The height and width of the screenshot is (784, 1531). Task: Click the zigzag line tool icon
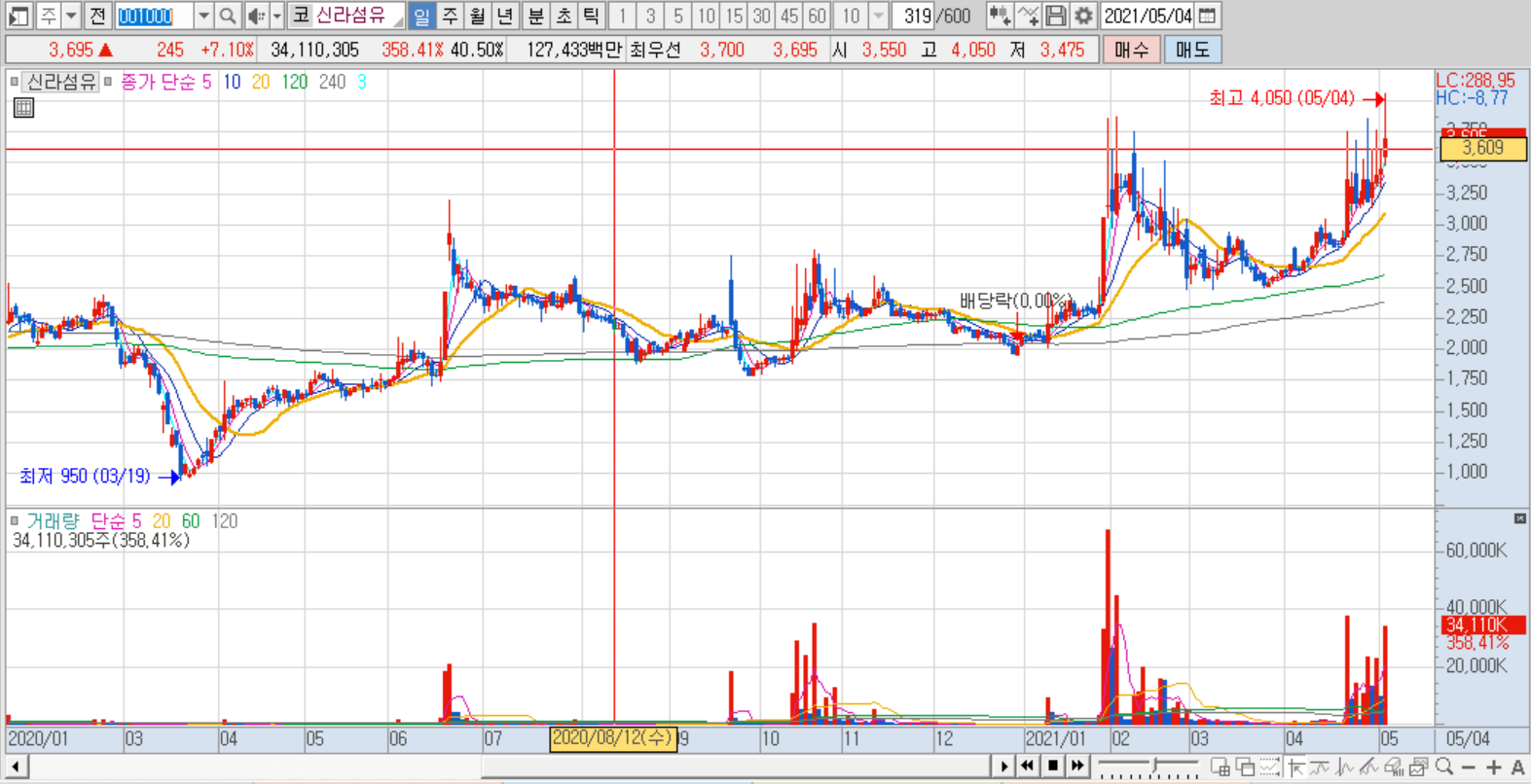coord(1345,766)
